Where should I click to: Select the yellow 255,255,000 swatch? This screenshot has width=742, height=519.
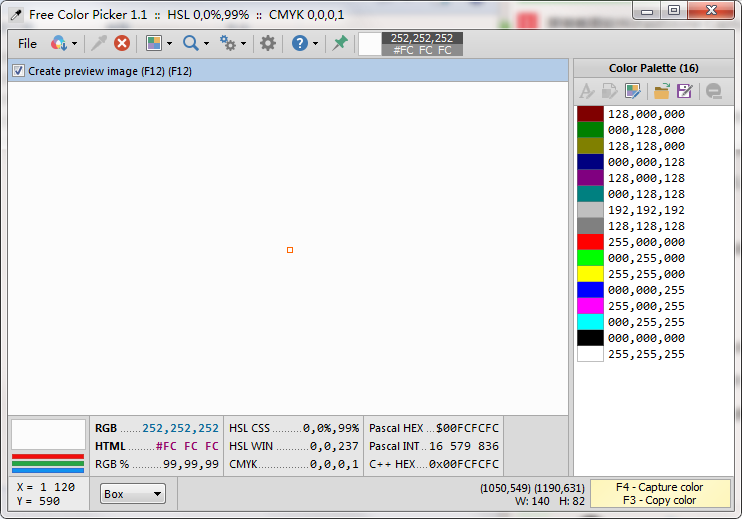point(590,274)
